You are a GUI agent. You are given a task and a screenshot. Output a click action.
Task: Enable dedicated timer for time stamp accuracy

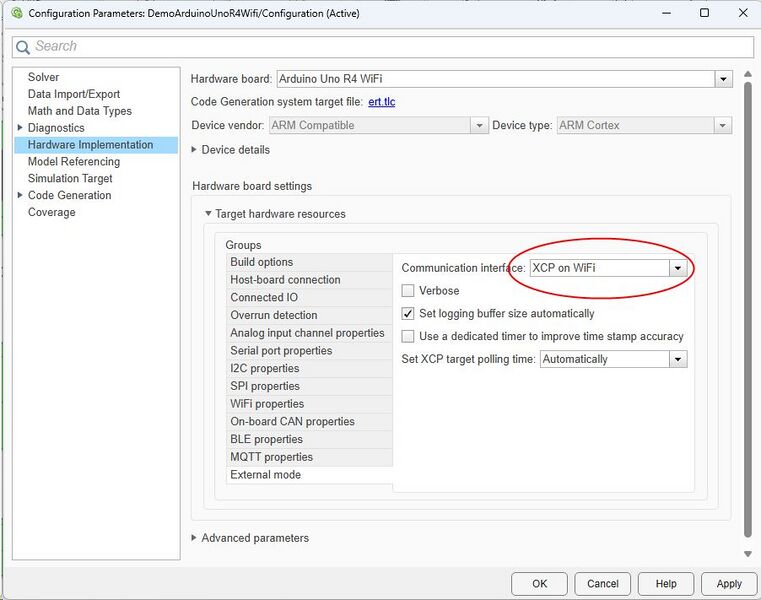point(408,336)
